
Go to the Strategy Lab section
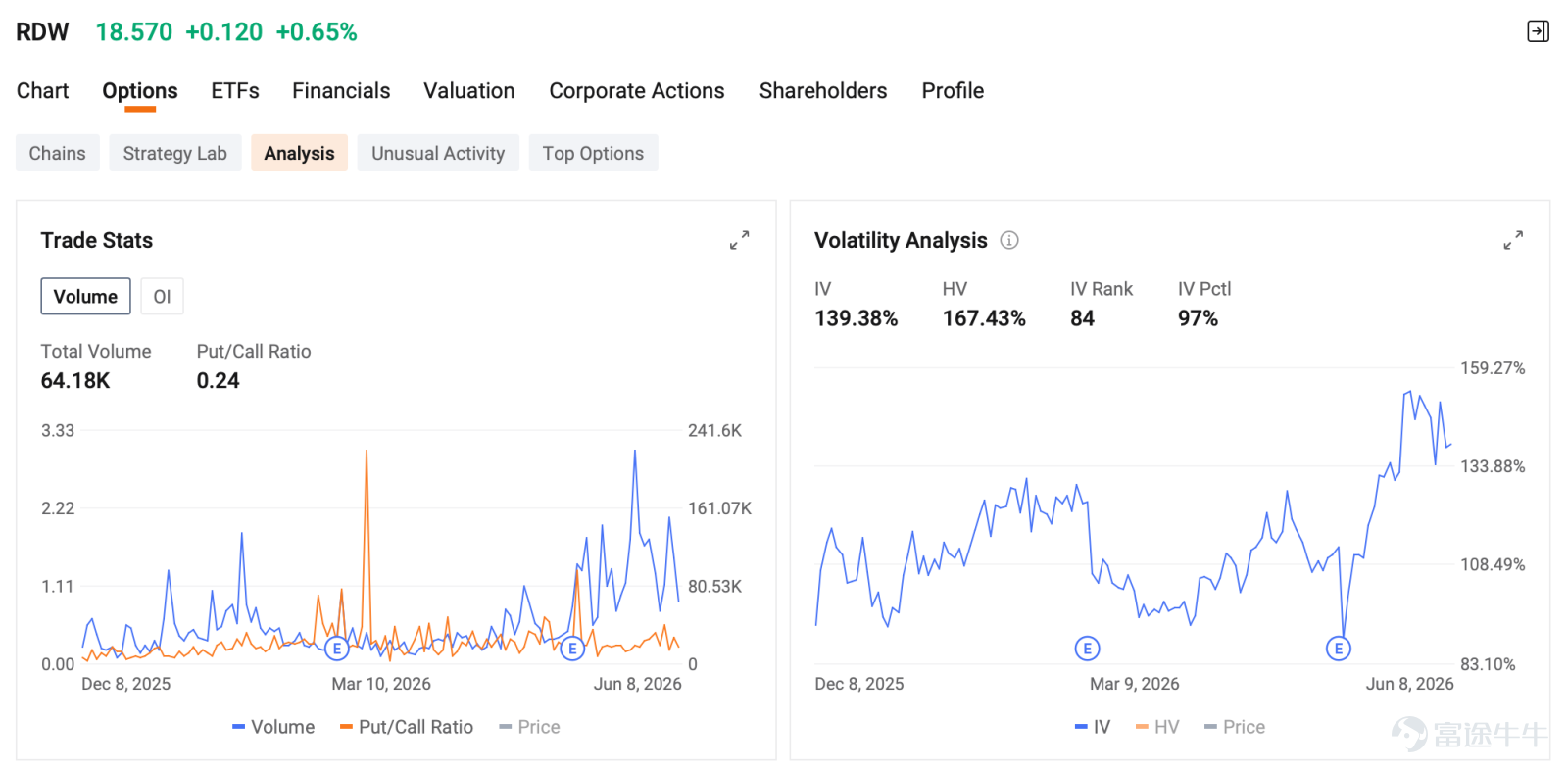tap(175, 153)
